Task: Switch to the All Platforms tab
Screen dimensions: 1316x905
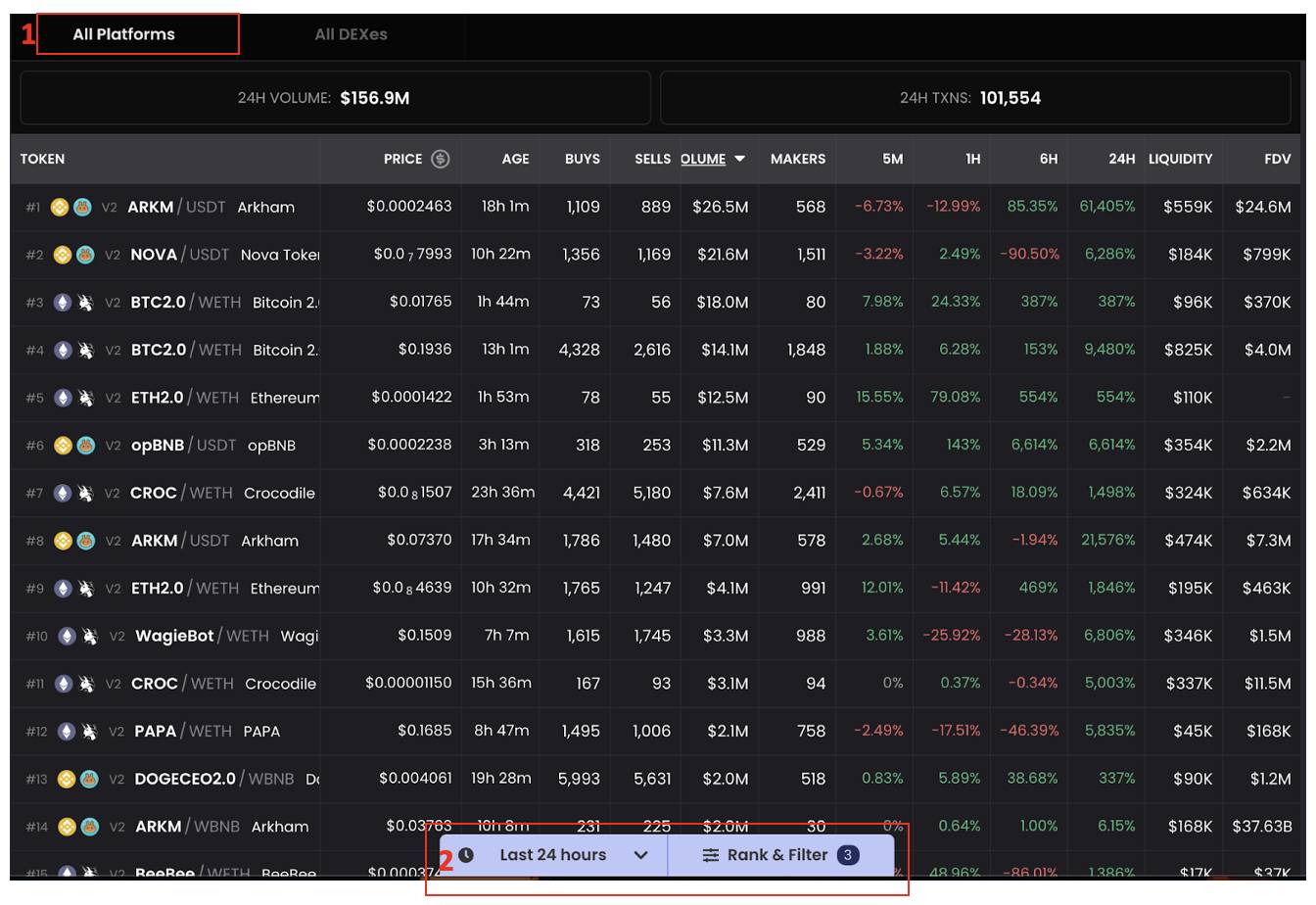Action: pos(123,34)
